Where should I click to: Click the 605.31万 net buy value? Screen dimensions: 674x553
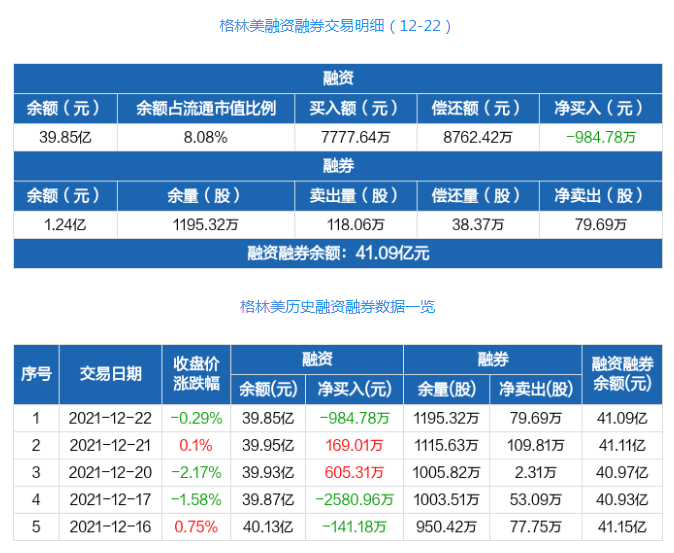[354, 473]
